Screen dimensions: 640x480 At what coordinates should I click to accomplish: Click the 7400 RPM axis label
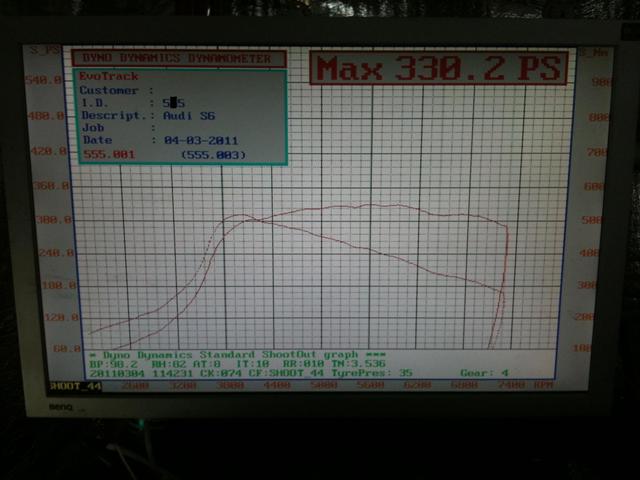(x=511, y=386)
